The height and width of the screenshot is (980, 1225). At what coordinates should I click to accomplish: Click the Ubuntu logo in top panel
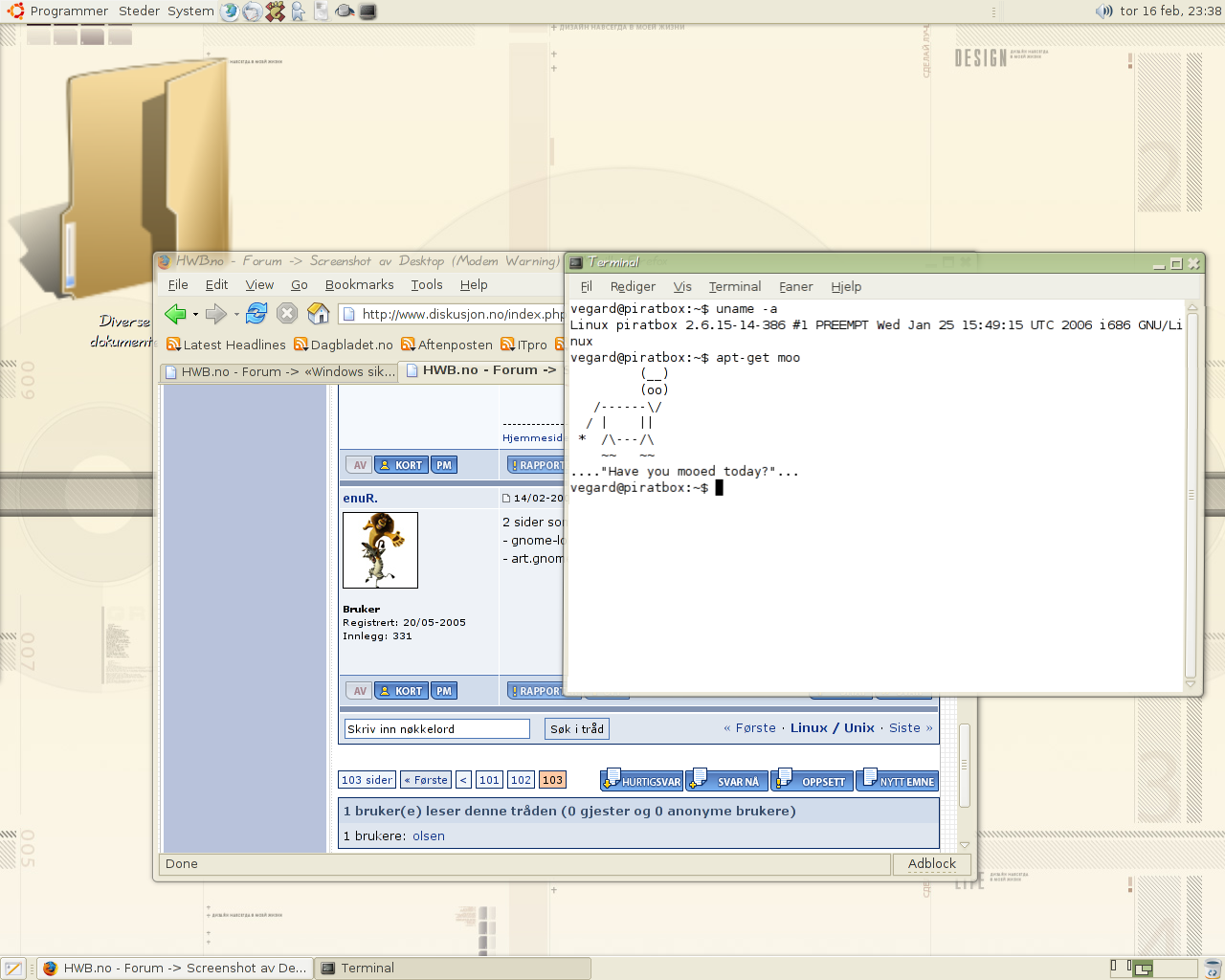[x=16, y=11]
